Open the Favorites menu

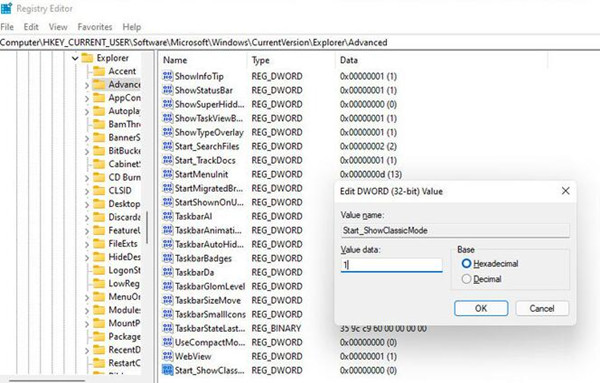coord(95,27)
